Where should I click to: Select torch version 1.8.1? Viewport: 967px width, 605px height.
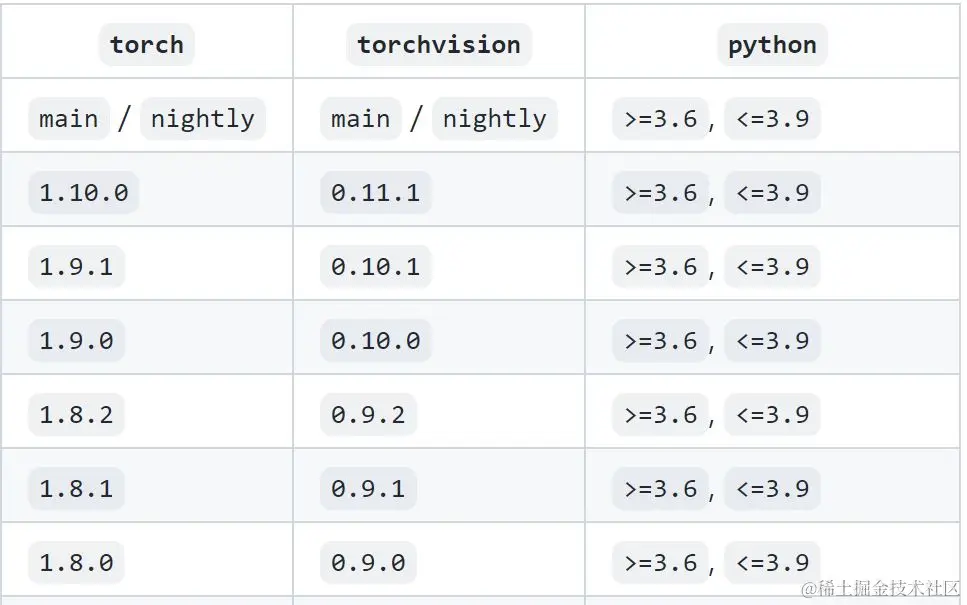(x=76, y=488)
